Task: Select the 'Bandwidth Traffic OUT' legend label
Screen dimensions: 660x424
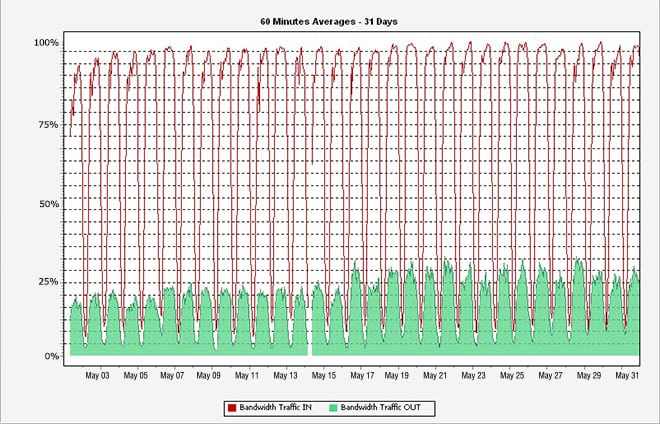Action: tap(381, 407)
